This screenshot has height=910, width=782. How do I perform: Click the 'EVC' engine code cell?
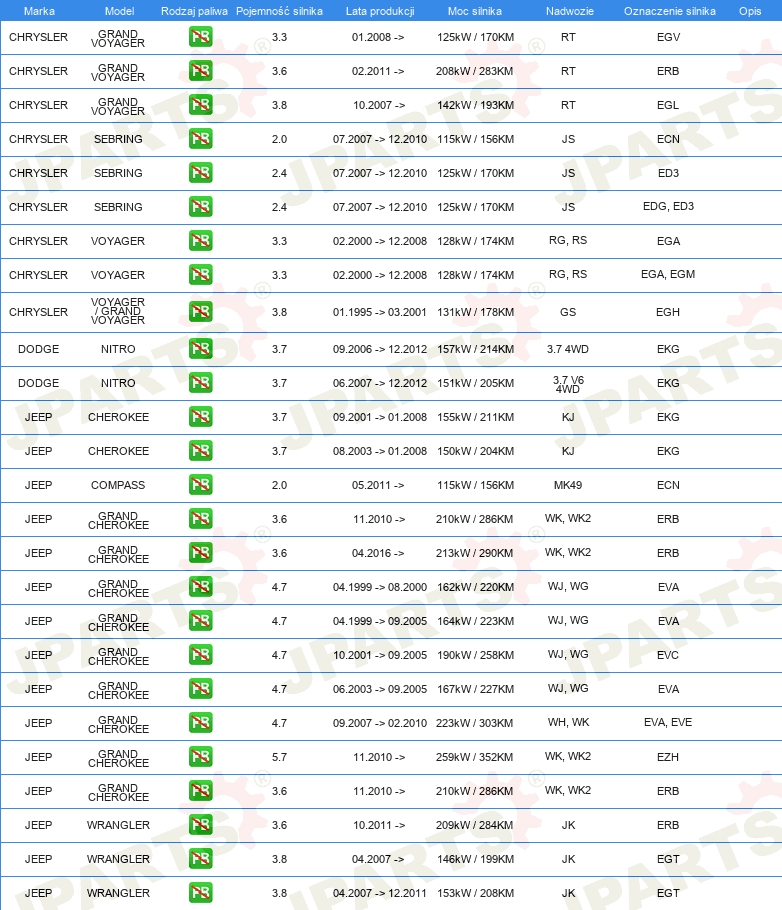point(668,655)
